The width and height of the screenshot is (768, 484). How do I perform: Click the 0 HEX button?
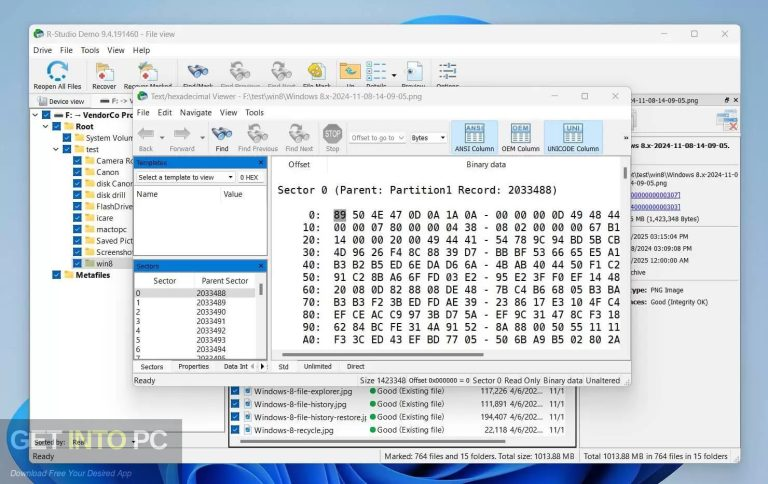(250, 177)
